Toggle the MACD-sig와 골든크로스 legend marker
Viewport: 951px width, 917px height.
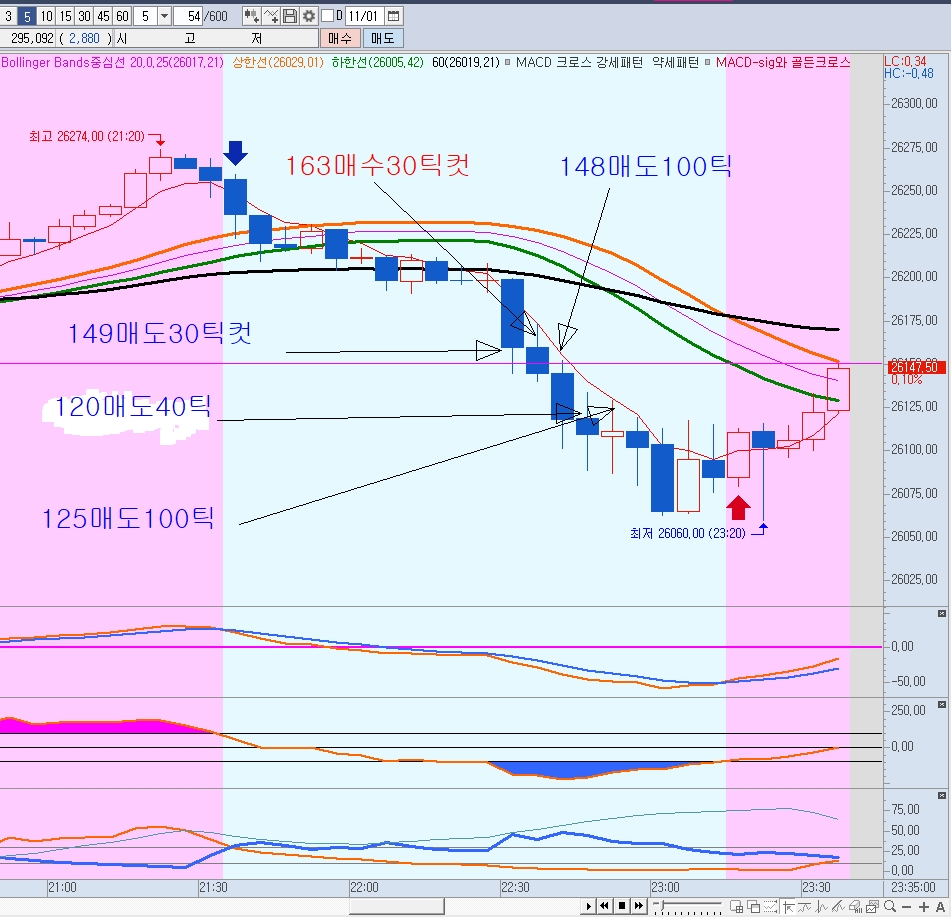pos(710,62)
